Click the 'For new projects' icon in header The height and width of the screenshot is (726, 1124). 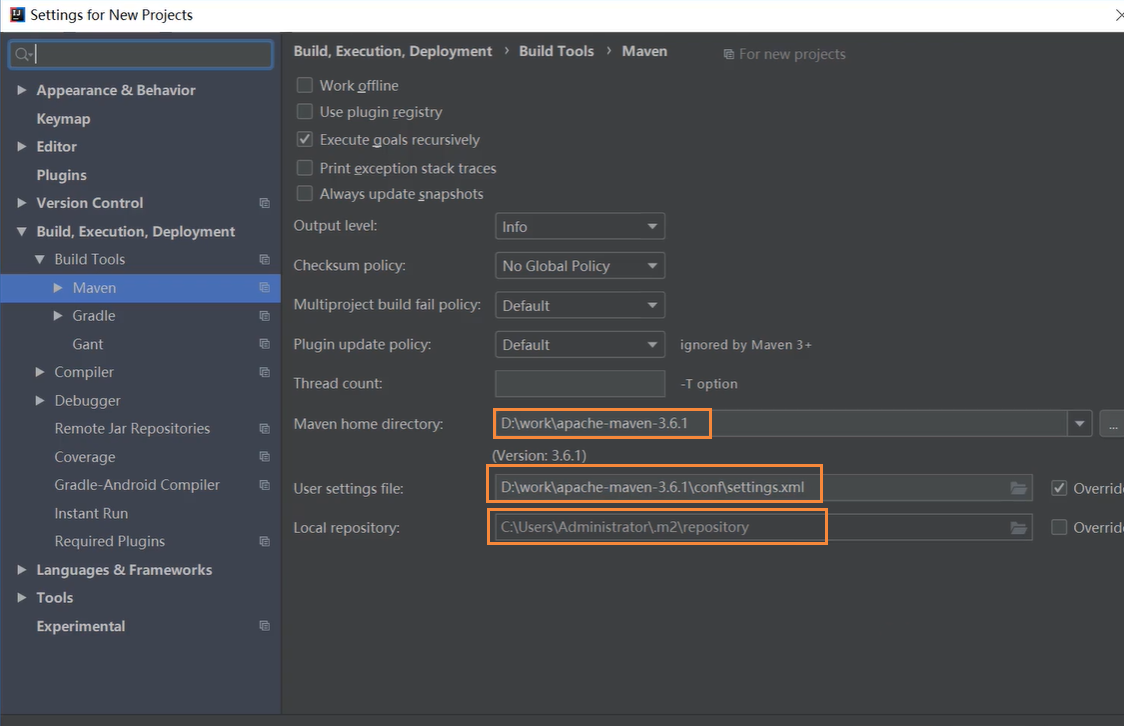point(728,54)
